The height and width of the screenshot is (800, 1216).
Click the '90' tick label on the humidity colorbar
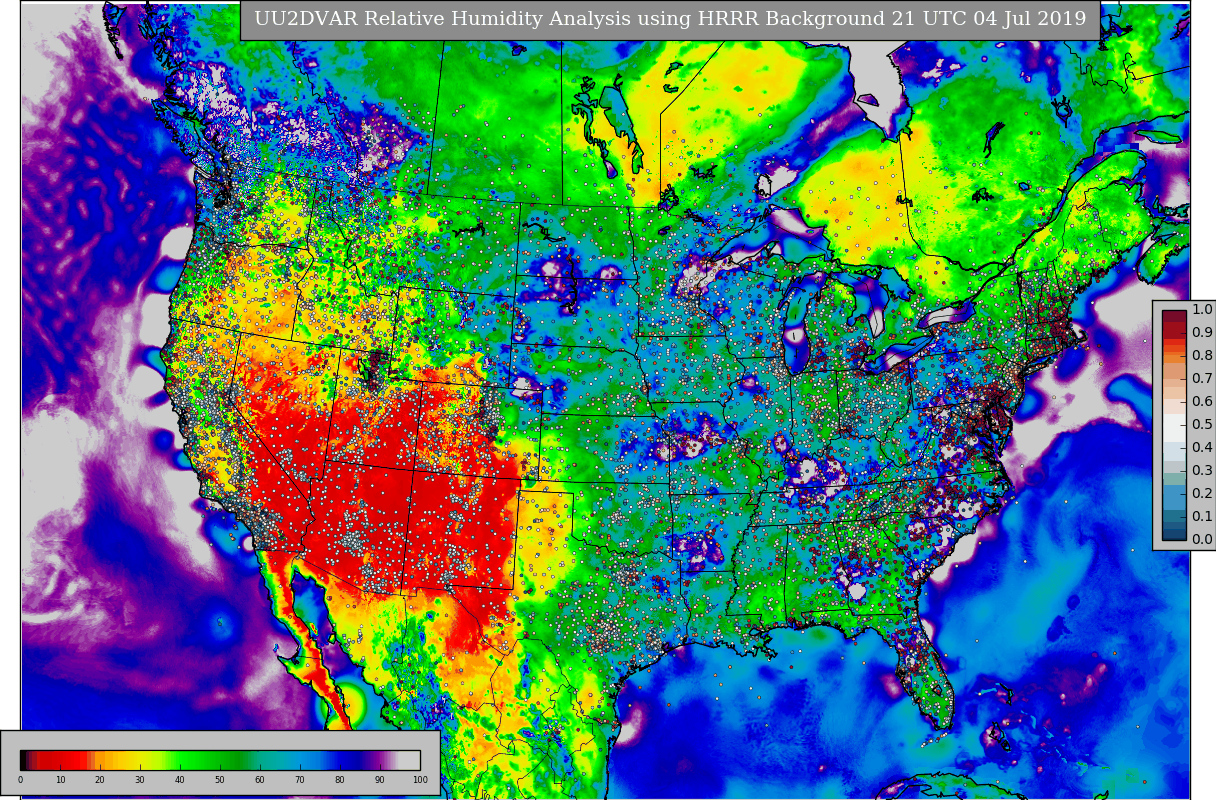click(380, 780)
